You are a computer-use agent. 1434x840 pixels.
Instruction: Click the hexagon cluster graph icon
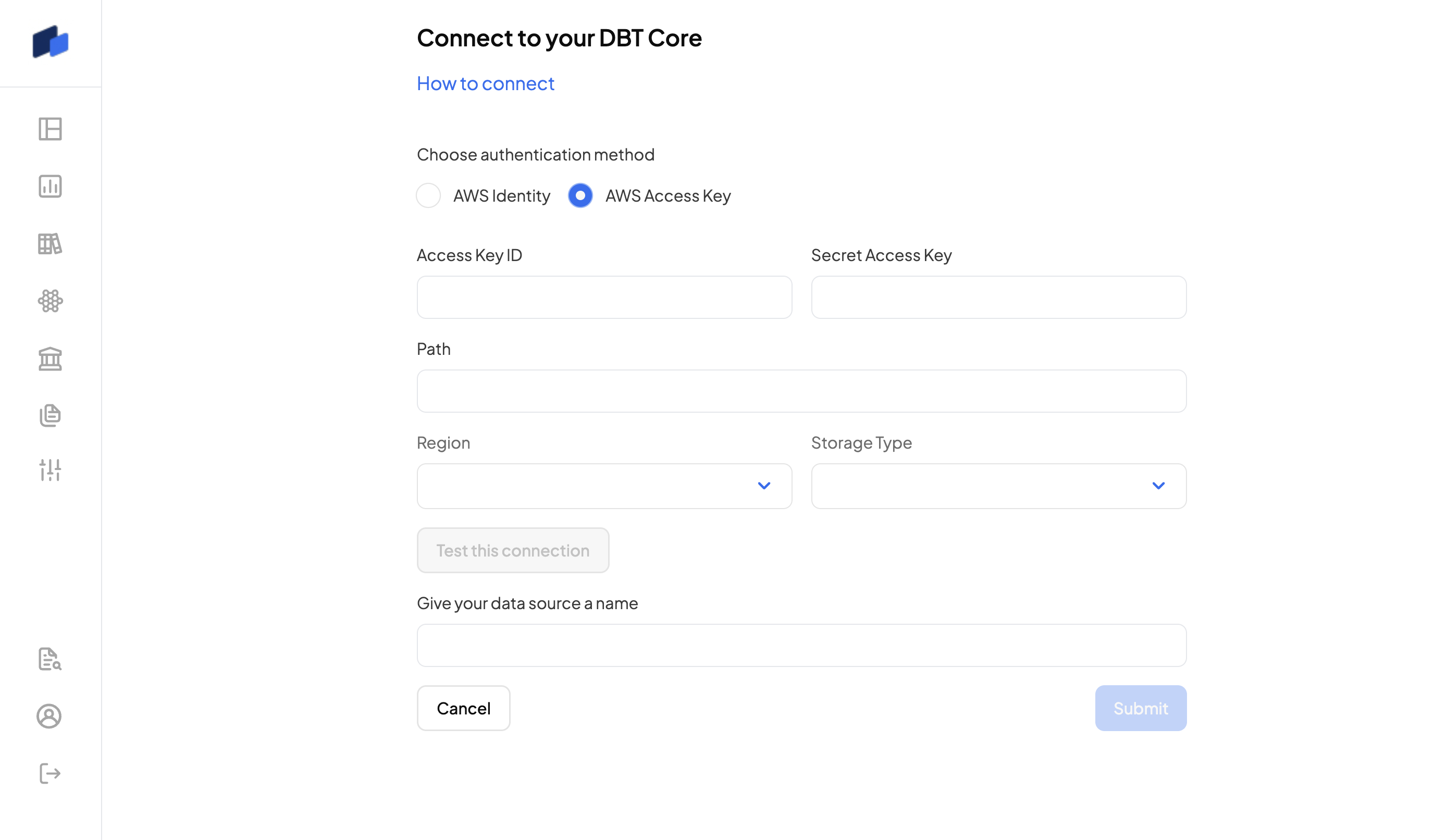pos(50,301)
